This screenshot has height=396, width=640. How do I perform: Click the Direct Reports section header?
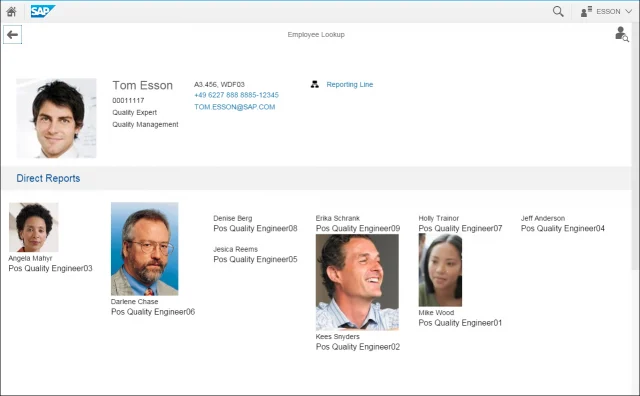point(48,178)
